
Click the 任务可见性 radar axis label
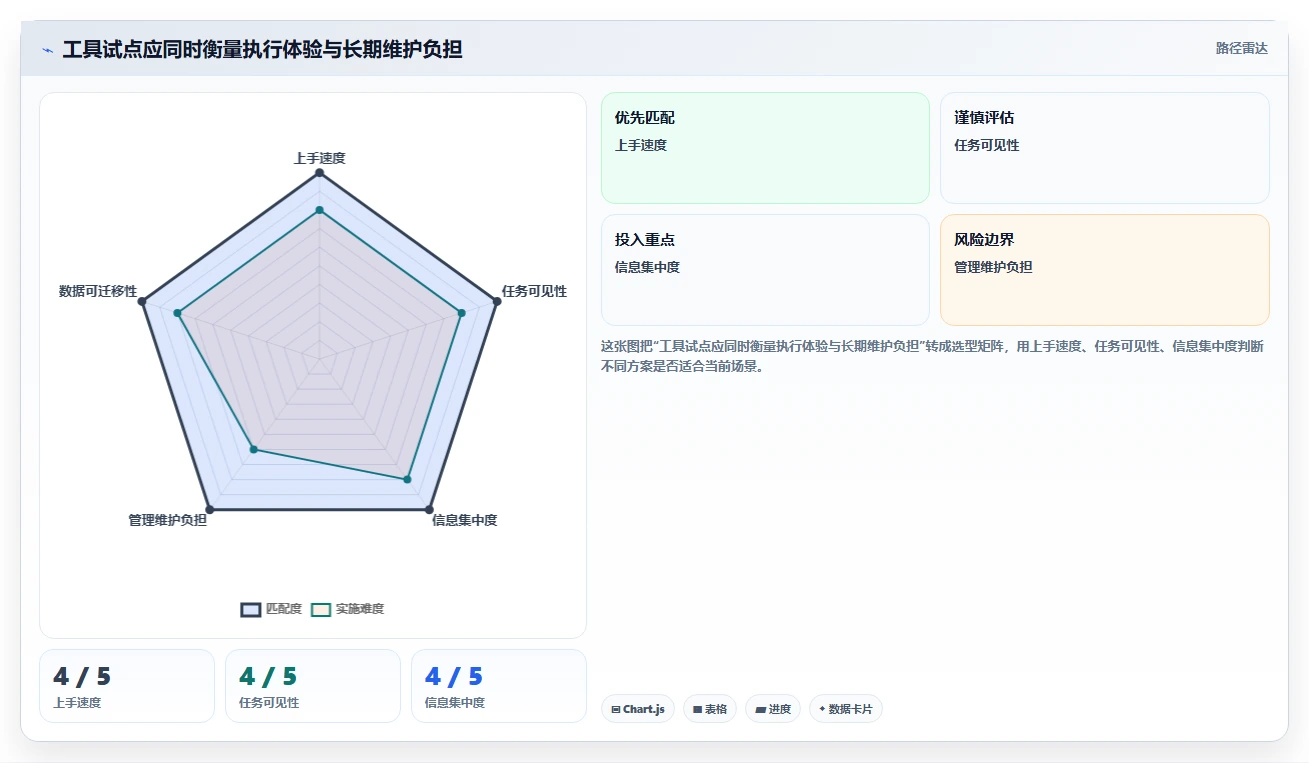[534, 291]
